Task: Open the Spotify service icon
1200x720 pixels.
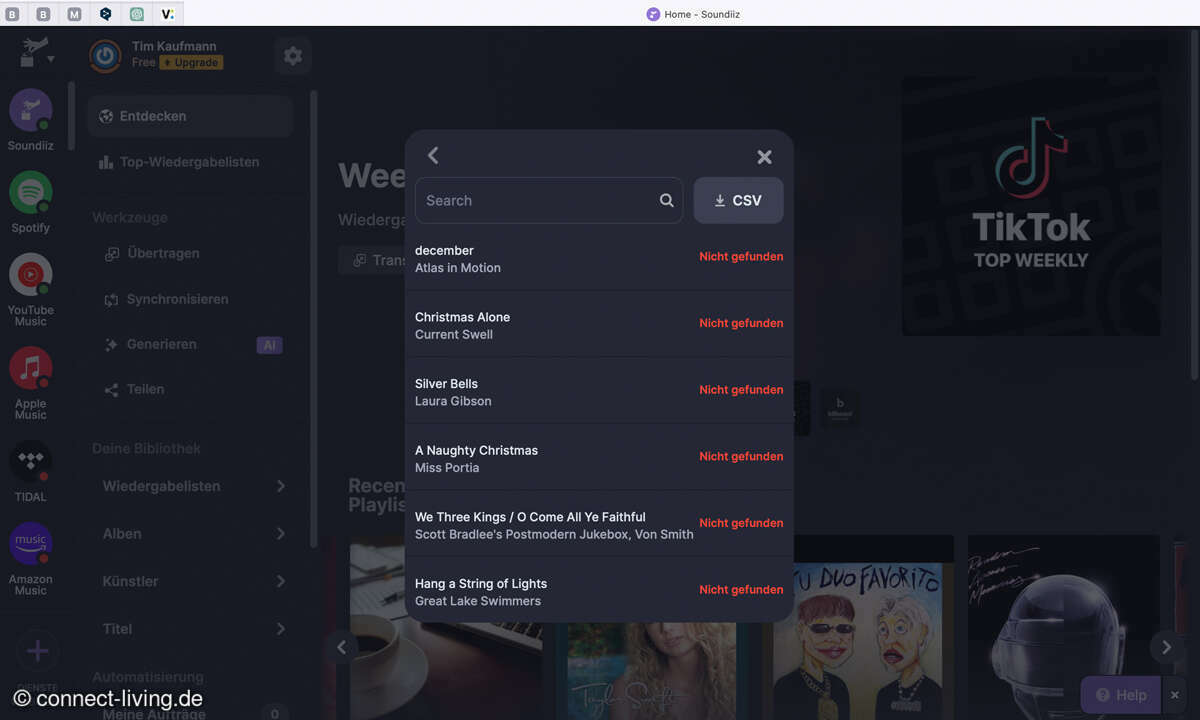Action: coord(31,192)
